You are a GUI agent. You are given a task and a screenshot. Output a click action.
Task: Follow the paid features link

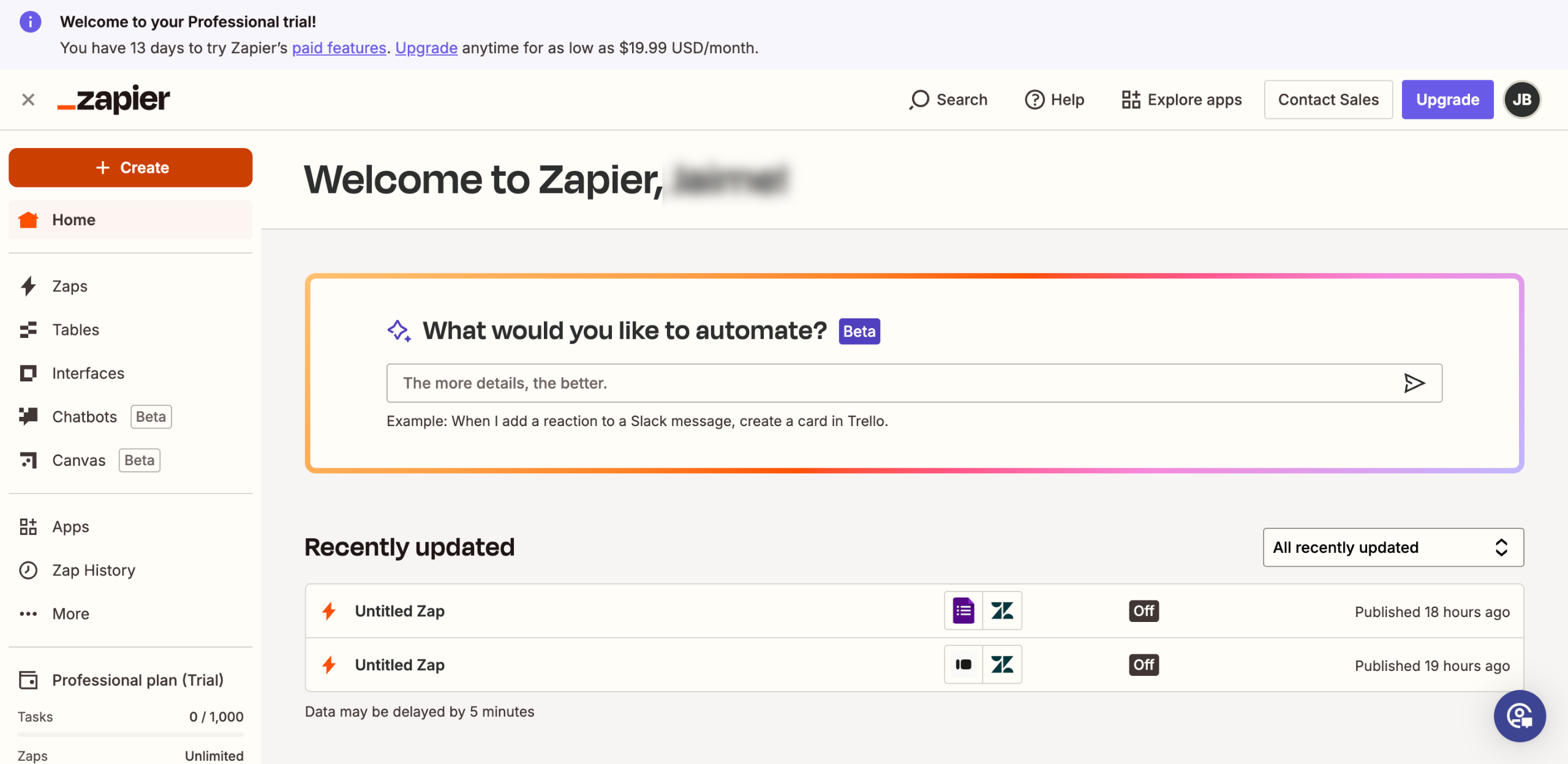pyautogui.click(x=339, y=48)
